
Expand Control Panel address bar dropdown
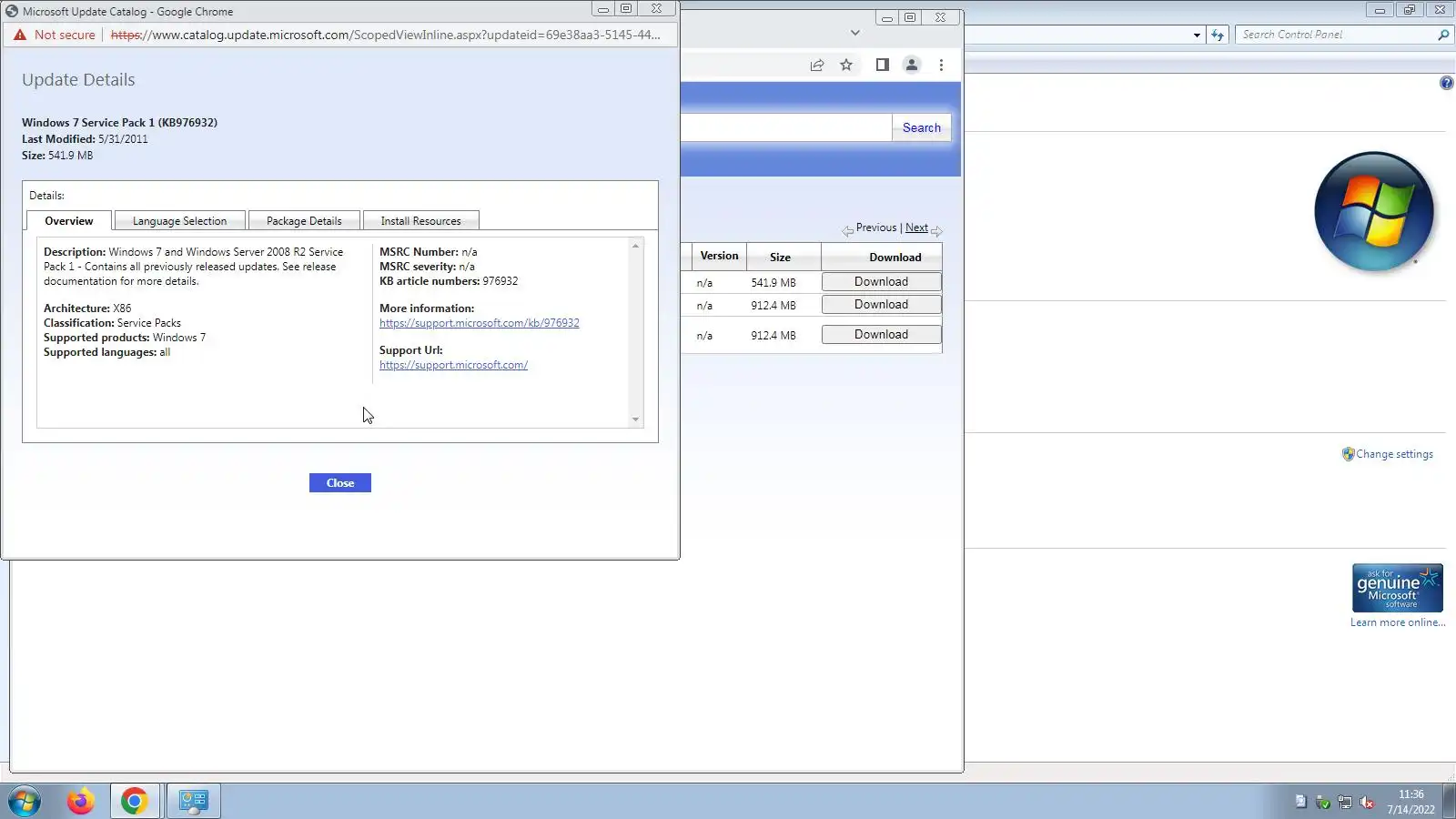[x=1197, y=35]
